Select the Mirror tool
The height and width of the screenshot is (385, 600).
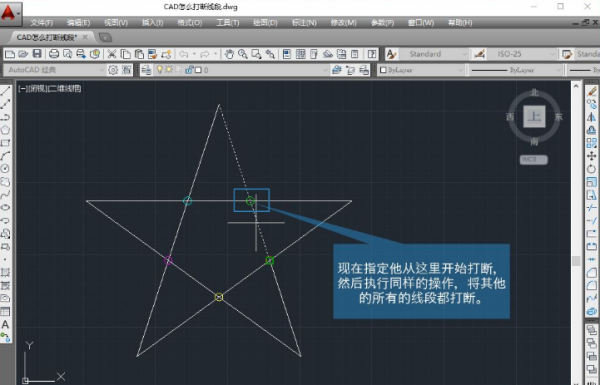tap(592, 117)
